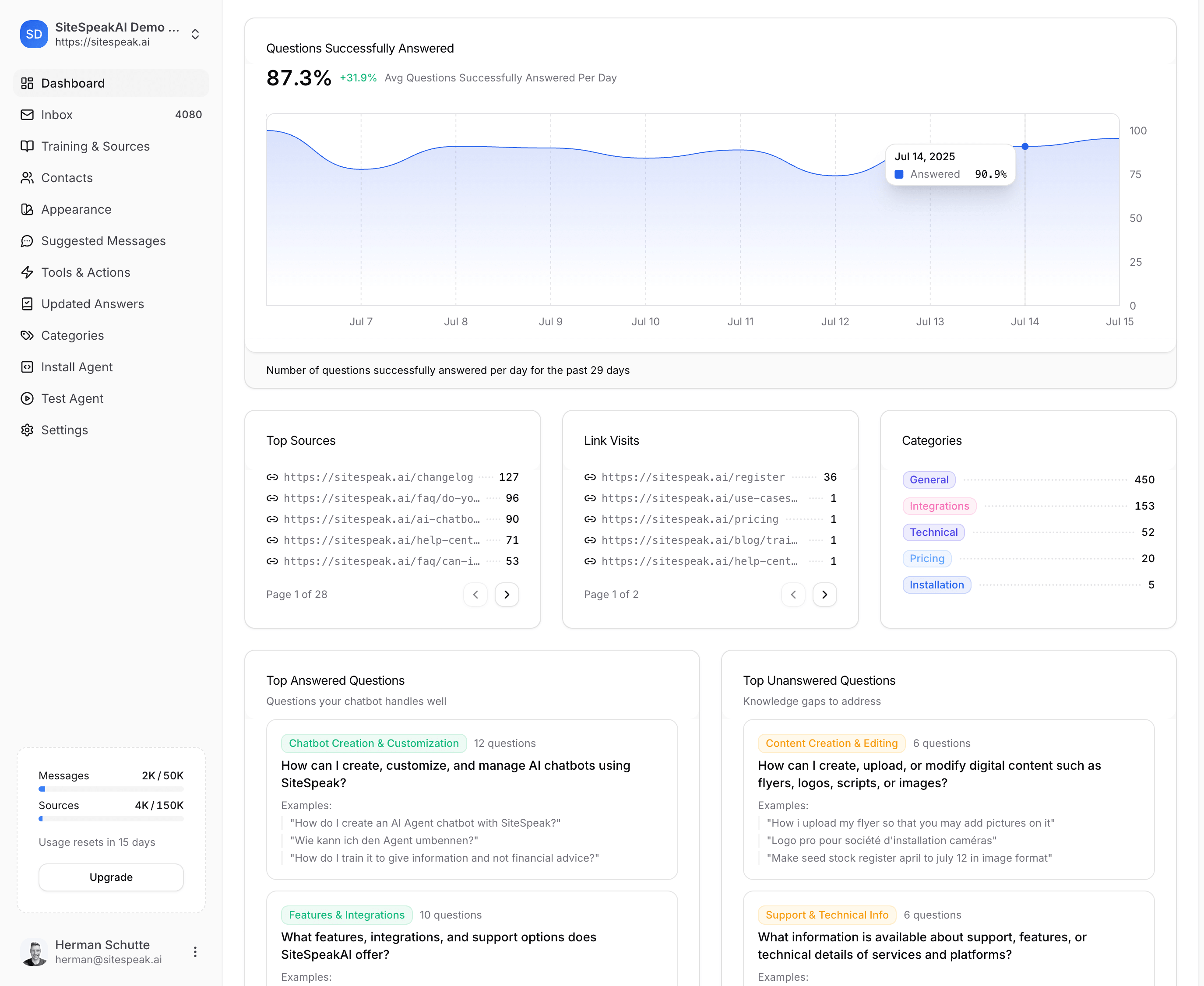1204x986 pixels.
Task: Click the Categories tags icon
Action: 27,336
